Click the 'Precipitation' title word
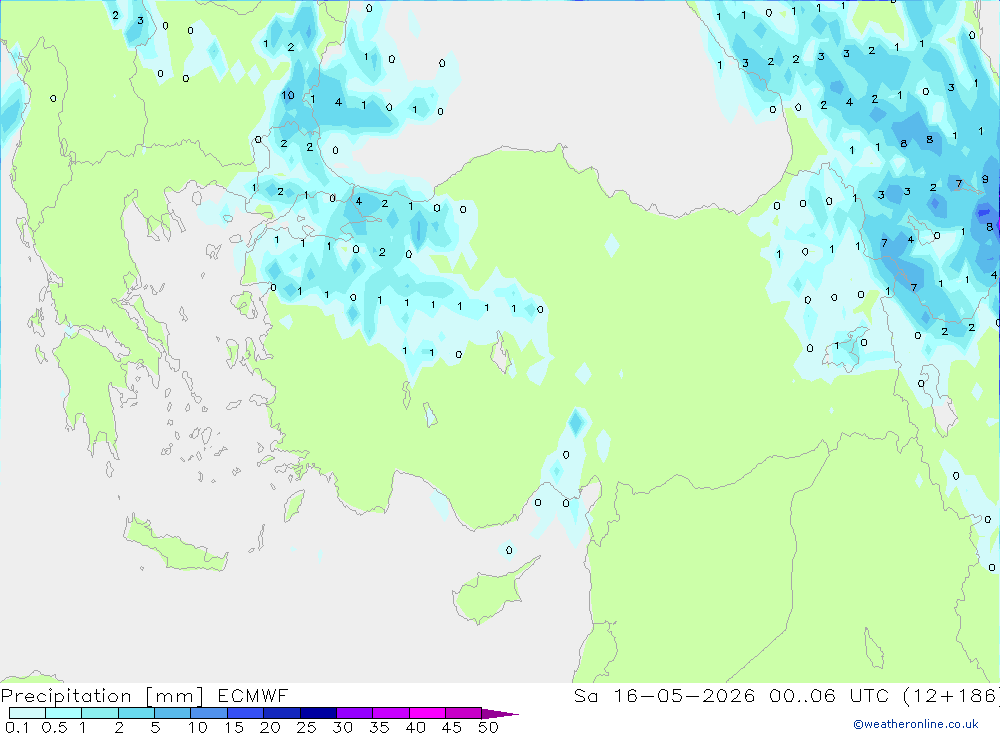Image resolution: width=1000 pixels, height=733 pixels. click(x=66, y=696)
